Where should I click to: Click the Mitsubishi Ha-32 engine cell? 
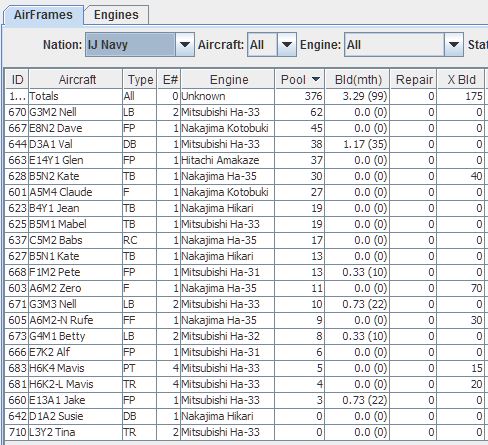point(228,336)
